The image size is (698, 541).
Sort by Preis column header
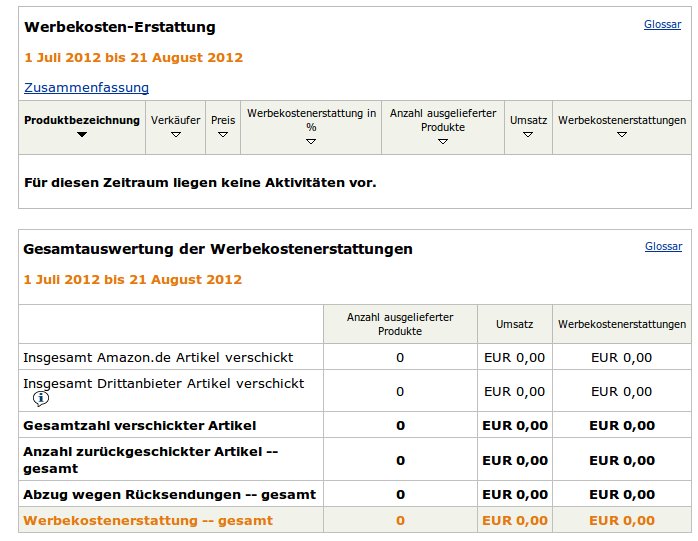223,120
